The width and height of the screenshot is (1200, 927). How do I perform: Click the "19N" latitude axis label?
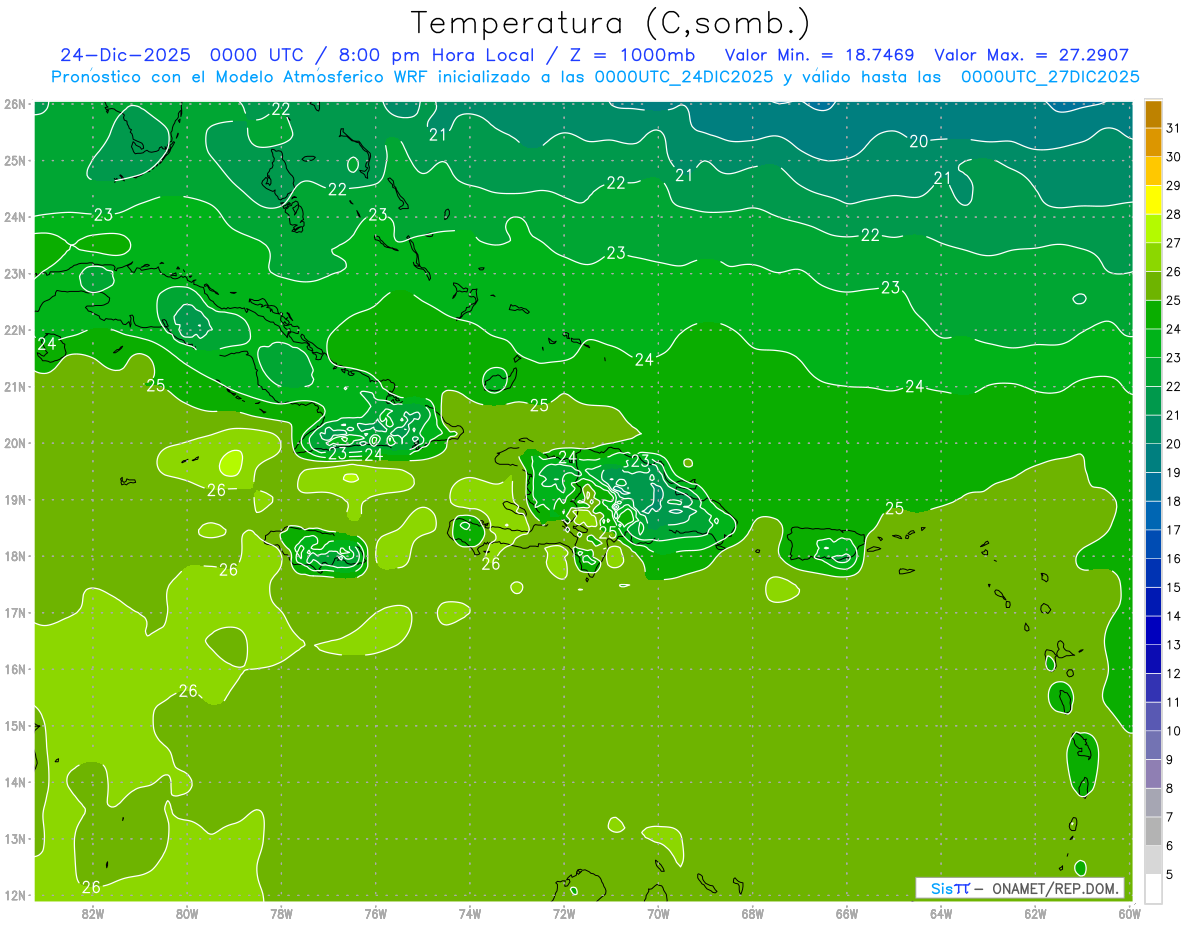(x=14, y=500)
